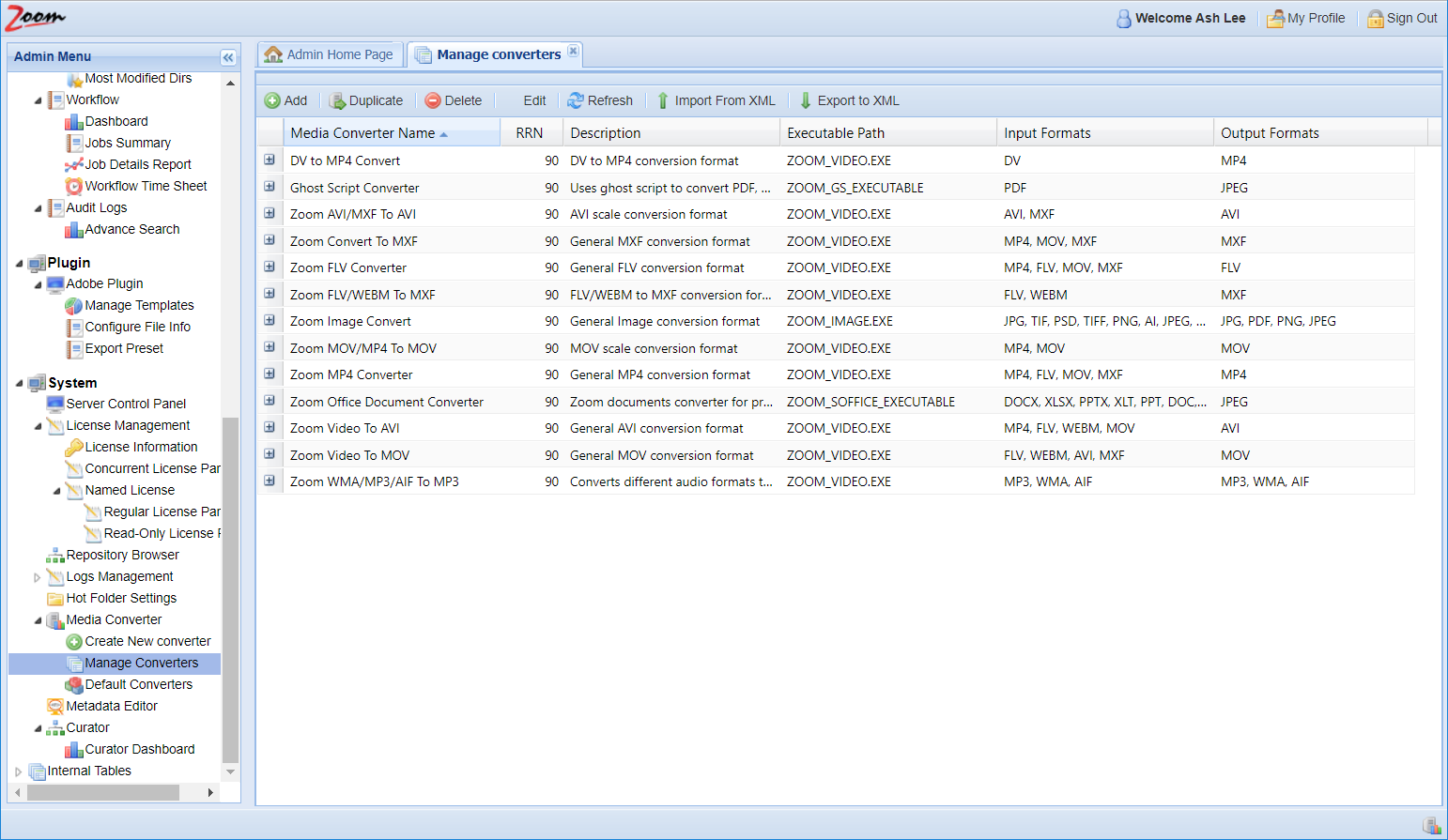Click the tree scroll-down arrow
This screenshot has height=840, width=1448.
(x=230, y=771)
